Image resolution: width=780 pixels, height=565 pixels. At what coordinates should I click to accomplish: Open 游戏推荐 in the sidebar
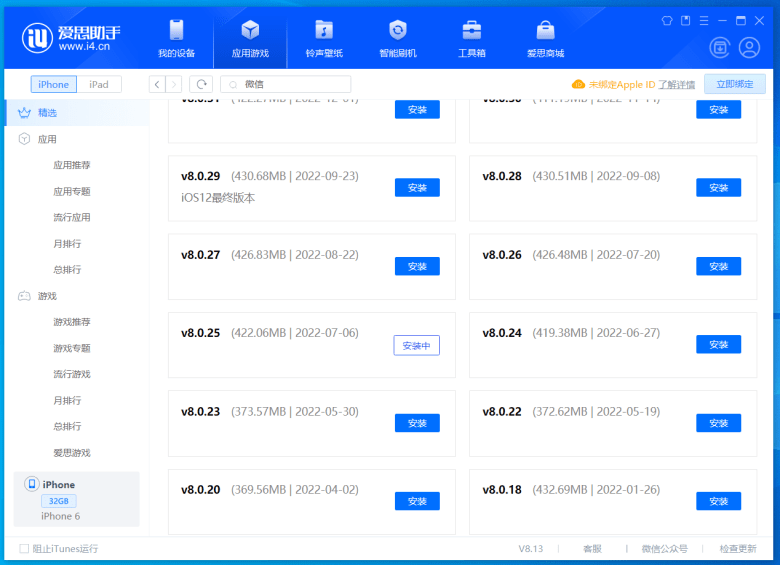pyautogui.click(x=72, y=322)
